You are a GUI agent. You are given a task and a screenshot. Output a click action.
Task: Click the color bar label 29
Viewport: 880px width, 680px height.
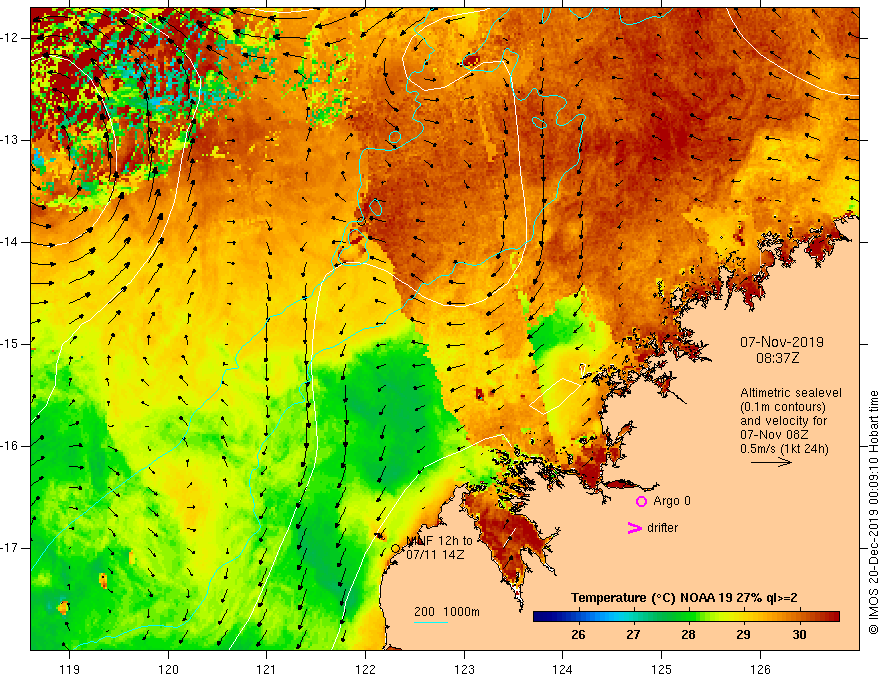click(743, 635)
